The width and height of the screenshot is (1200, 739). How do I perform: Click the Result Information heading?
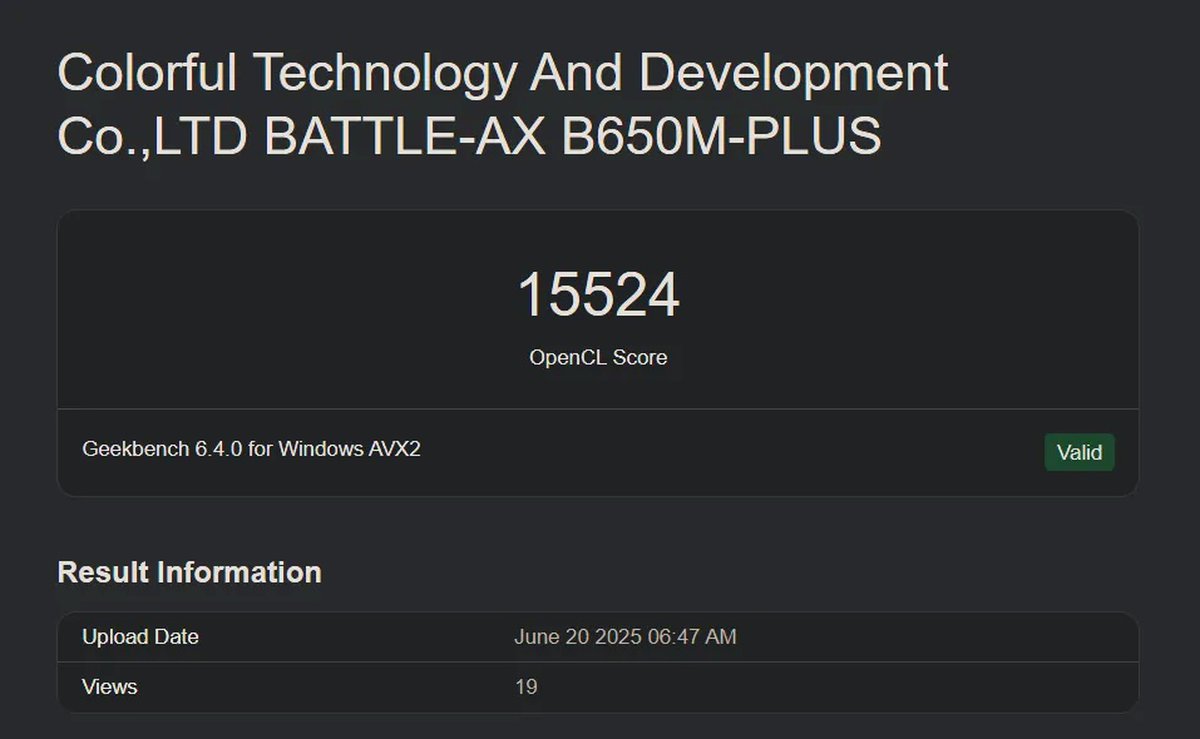tap(190, 572)
